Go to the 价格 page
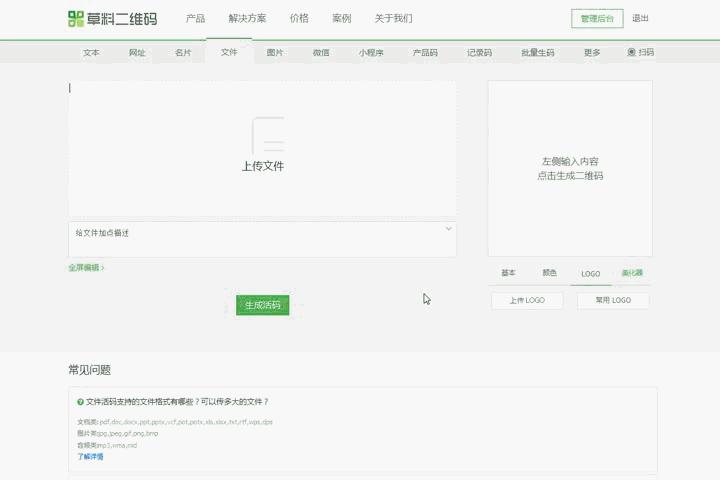 [x=299, y=18]
